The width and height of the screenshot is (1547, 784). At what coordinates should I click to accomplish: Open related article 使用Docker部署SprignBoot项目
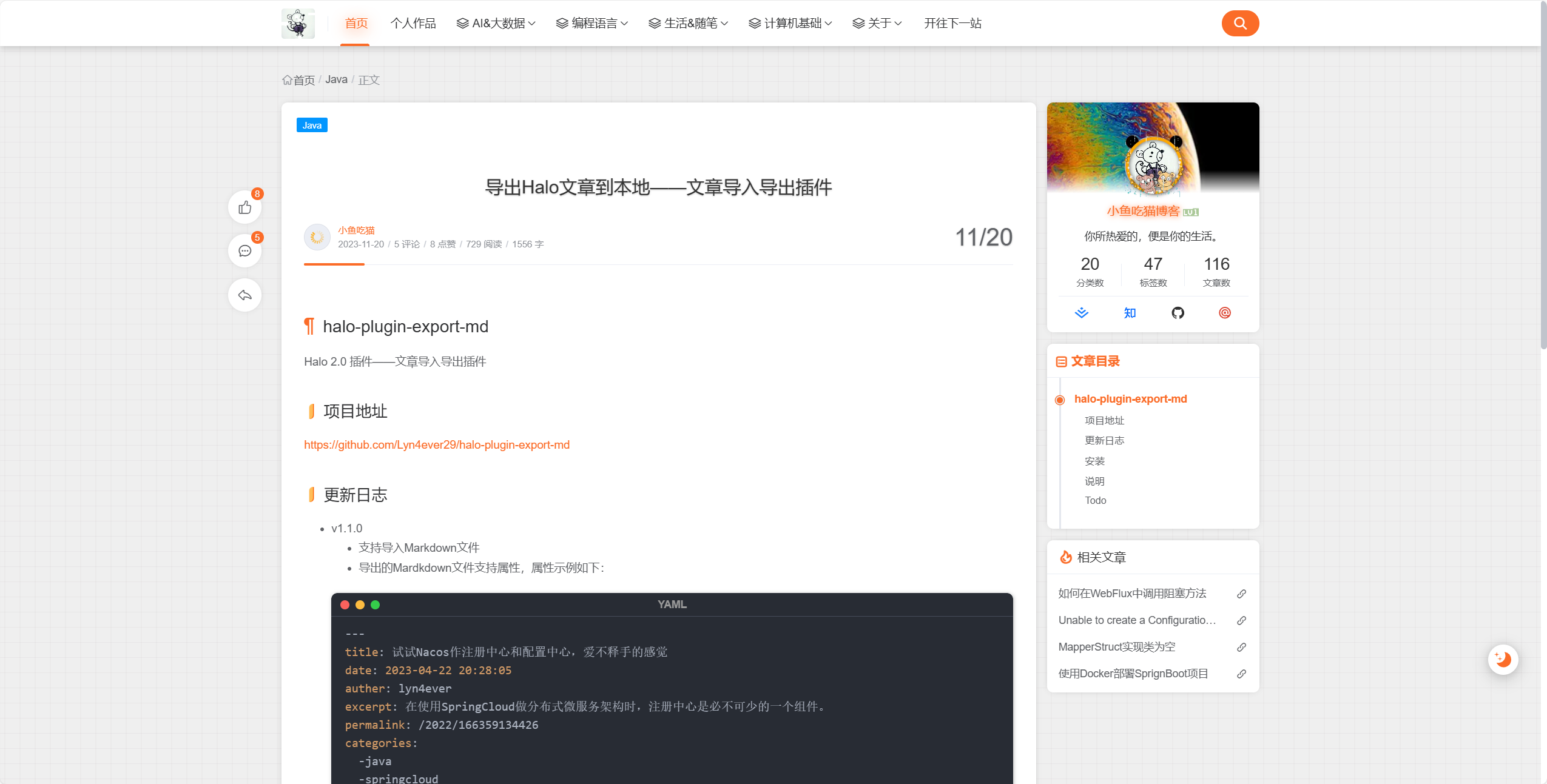1133,674
